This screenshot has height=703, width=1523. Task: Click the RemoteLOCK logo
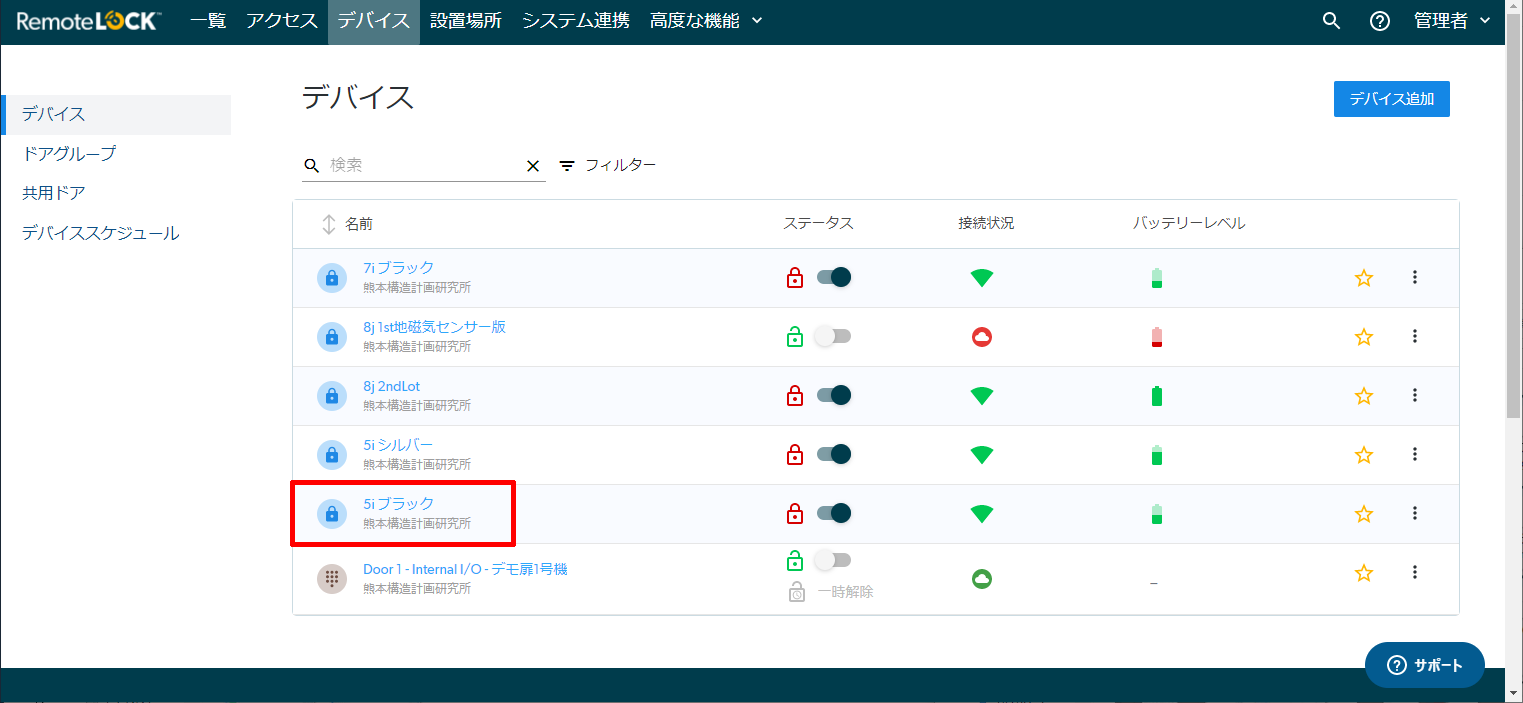point(88,20)
